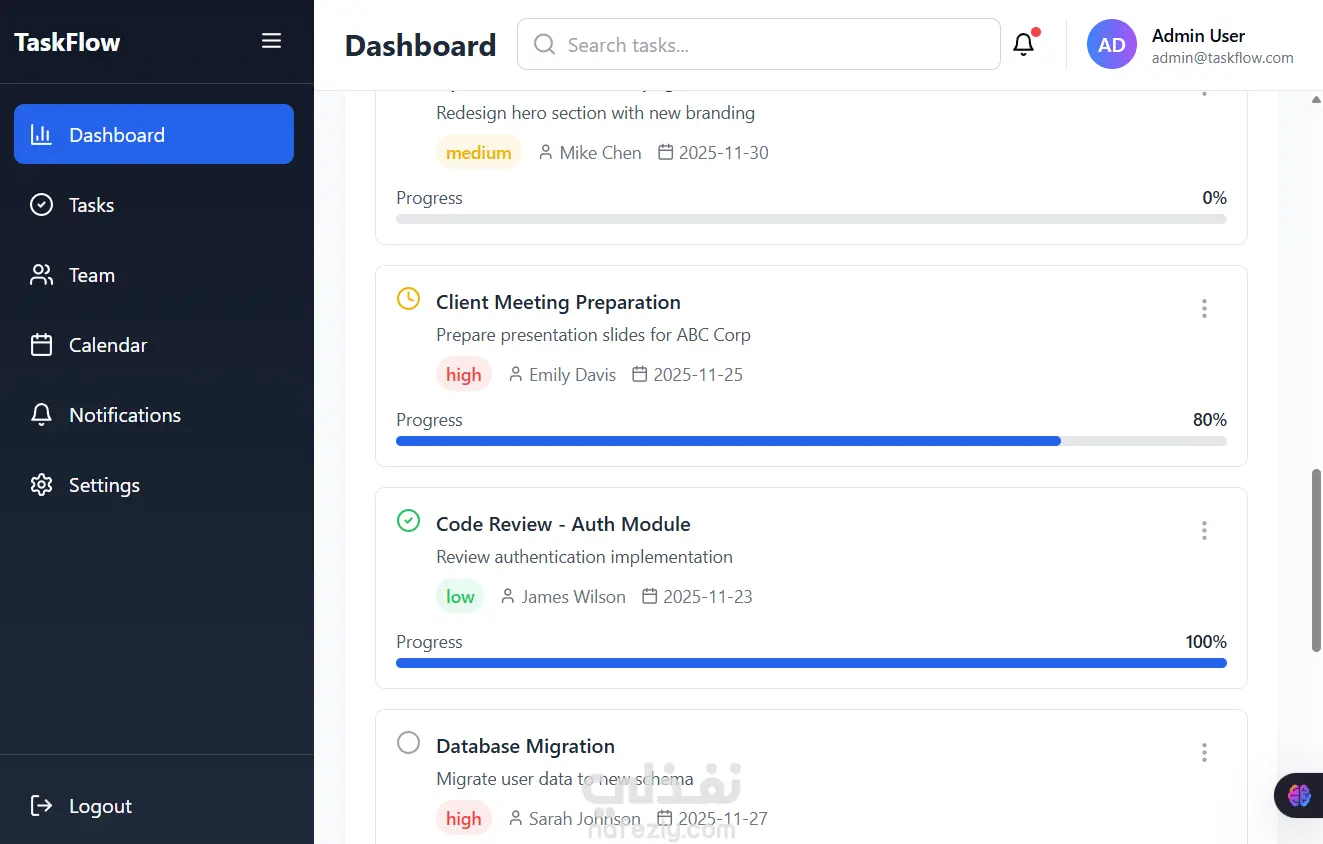Open the Client Meeting Preparation task title
Viewport: 1323px width, 844px height.
click(558, 302)
